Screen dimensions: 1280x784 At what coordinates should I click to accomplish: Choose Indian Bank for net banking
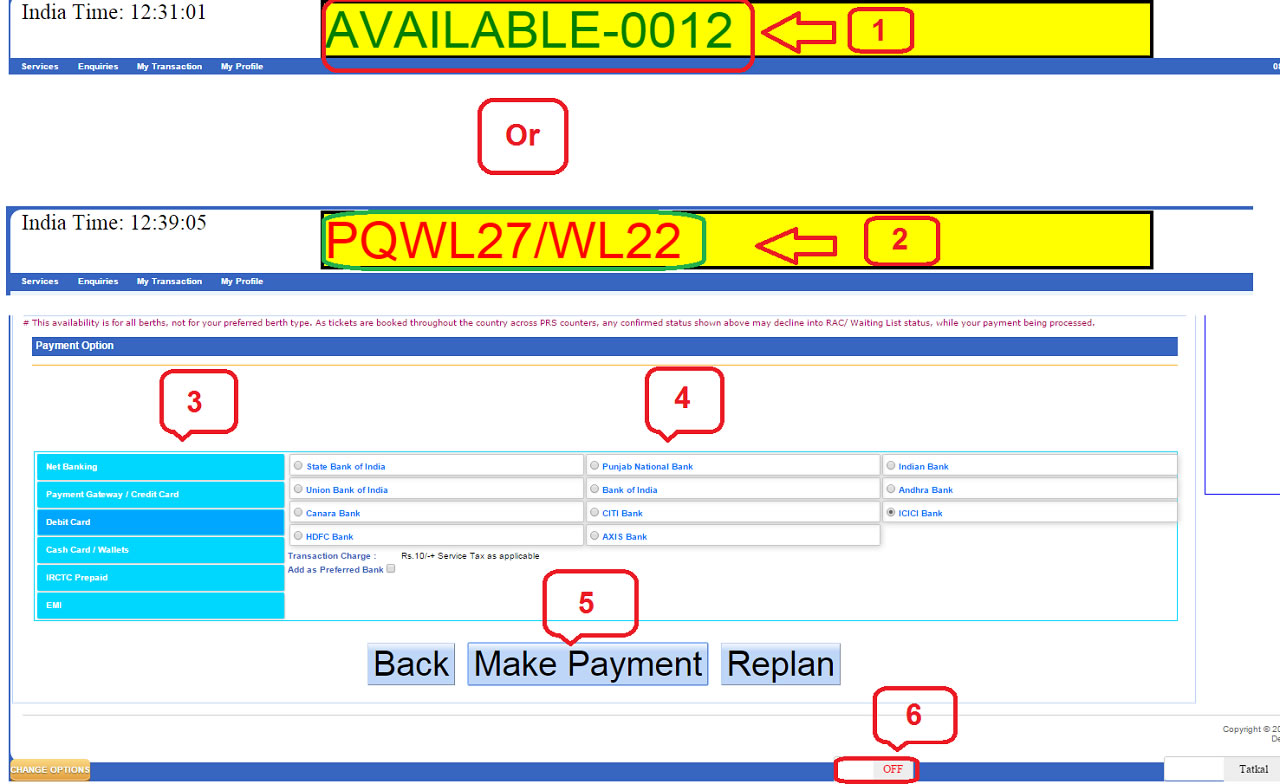point(891,465)
